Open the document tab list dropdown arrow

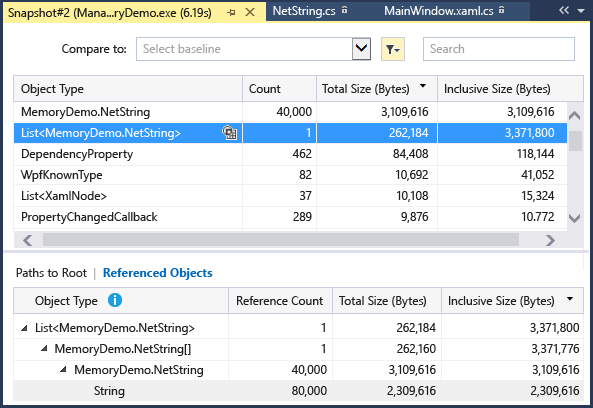(581, 11)
